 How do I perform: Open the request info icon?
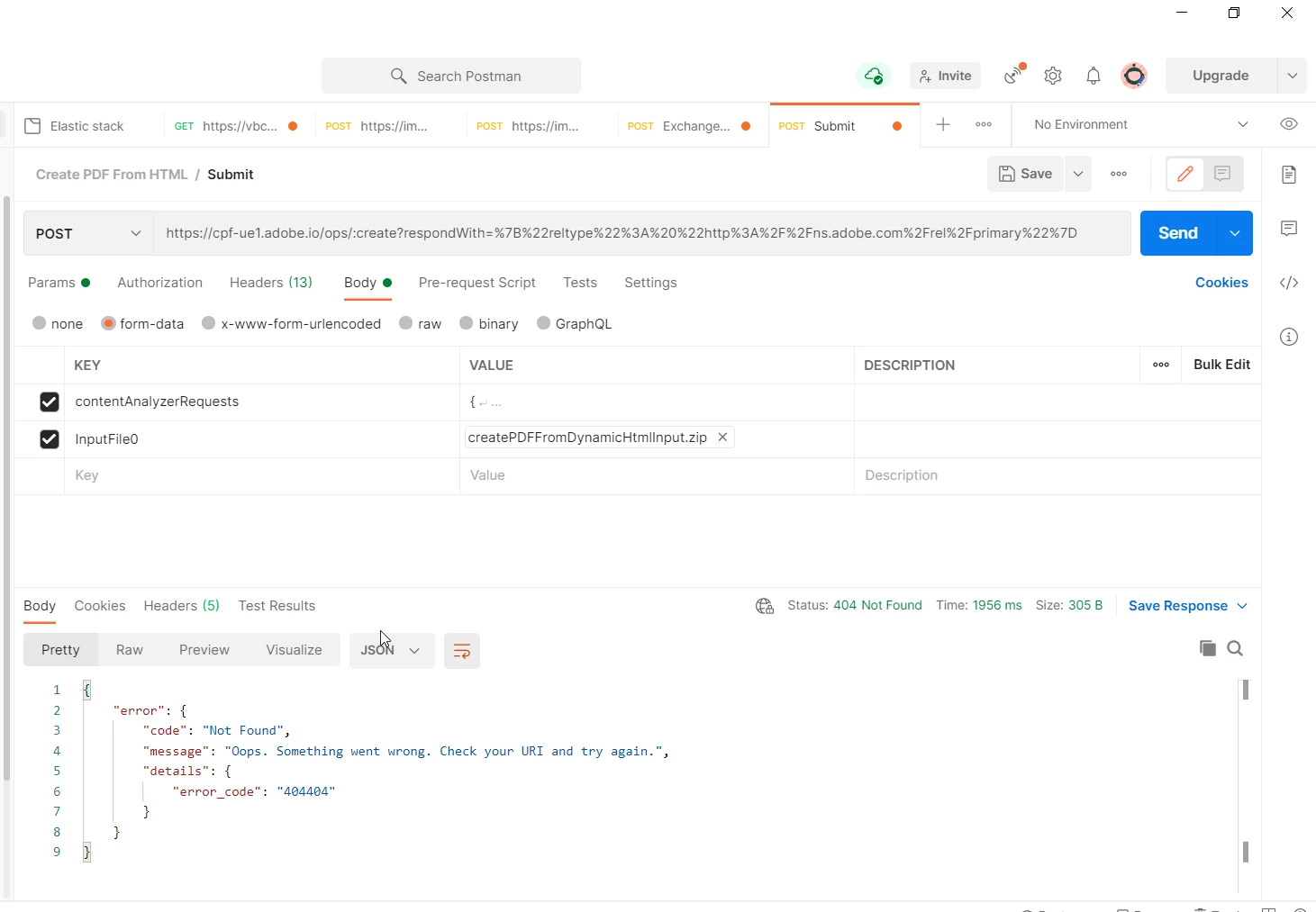[x=1289, y=337]
